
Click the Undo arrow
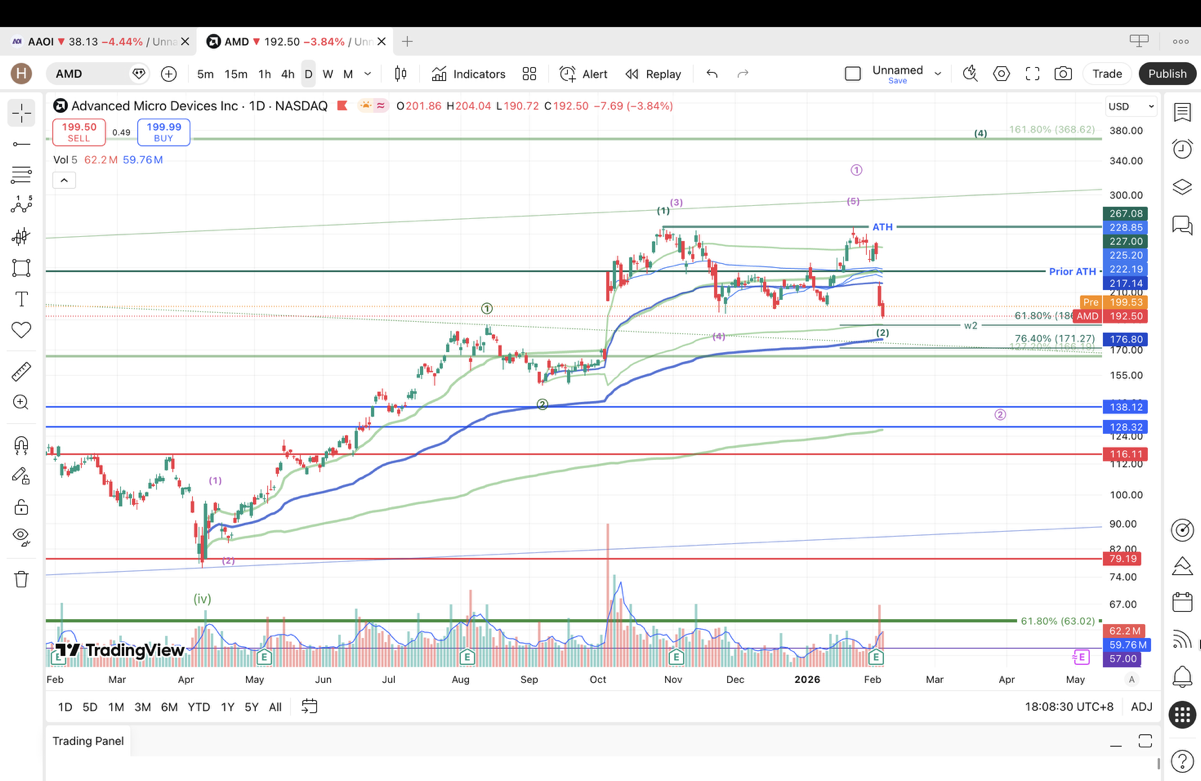[712, 74]
